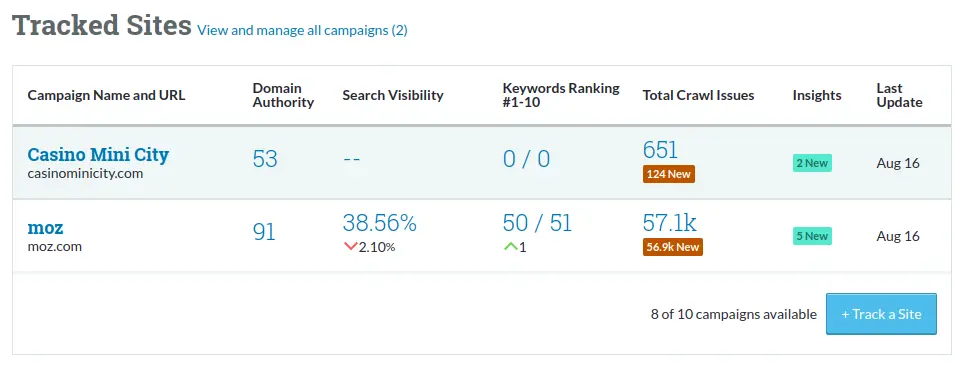Image resolution: width=955 pixels, height=367 pixels.
Task: Open moz keywords ranking 50 / 51
Action: pos(537,223)
